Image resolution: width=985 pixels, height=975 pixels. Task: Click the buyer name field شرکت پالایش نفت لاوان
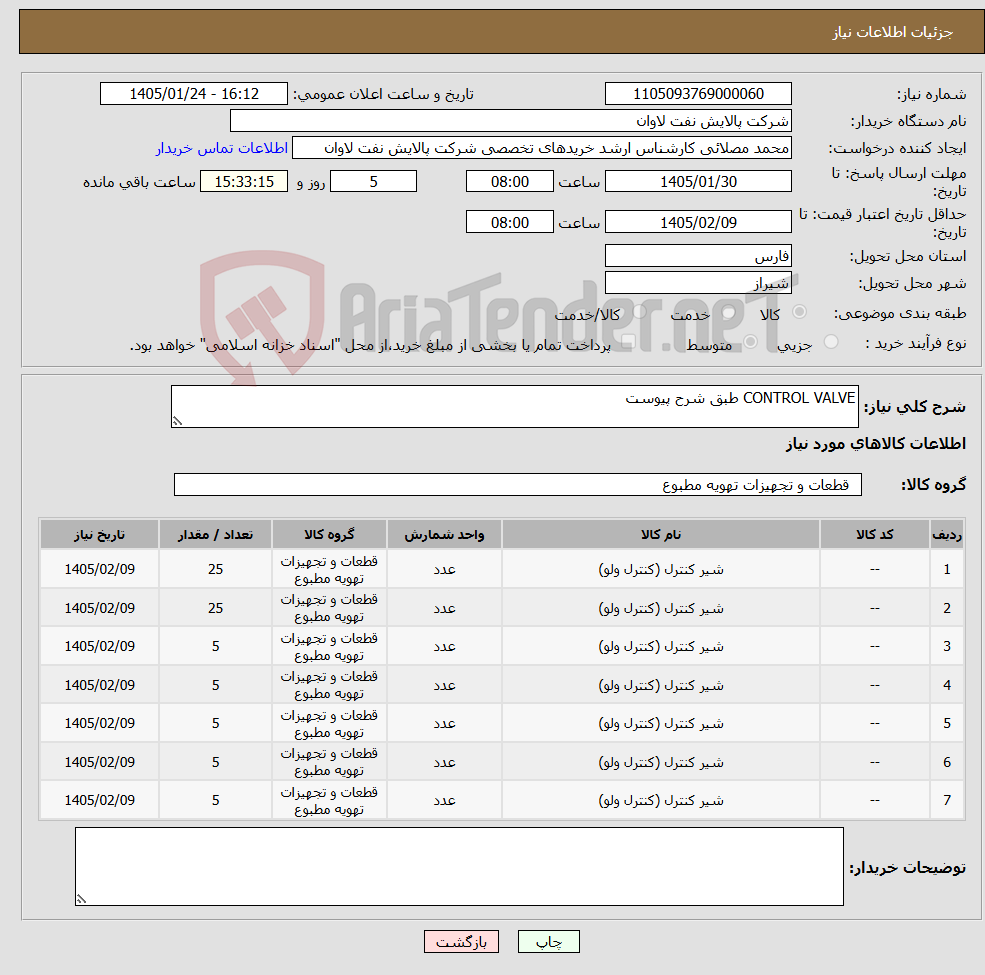pyautogui.click(x=511, y=121)
